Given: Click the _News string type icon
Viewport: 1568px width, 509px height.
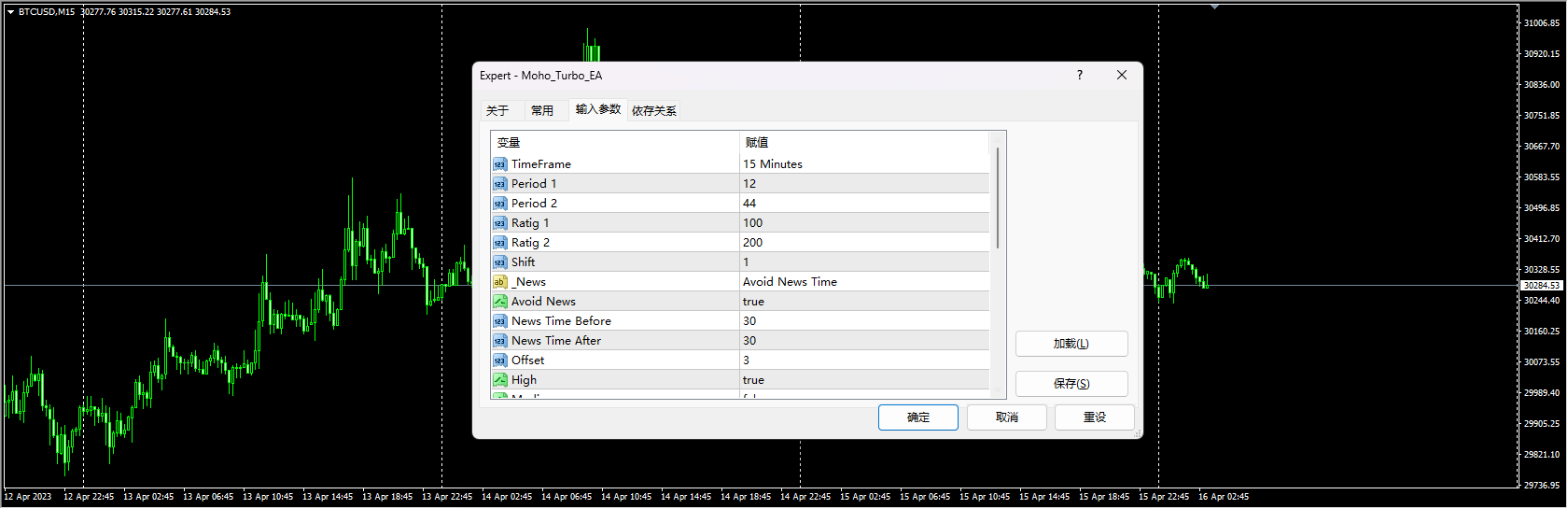Looking at the screenshot, I should pyautogui.click(x=499, y=282).
